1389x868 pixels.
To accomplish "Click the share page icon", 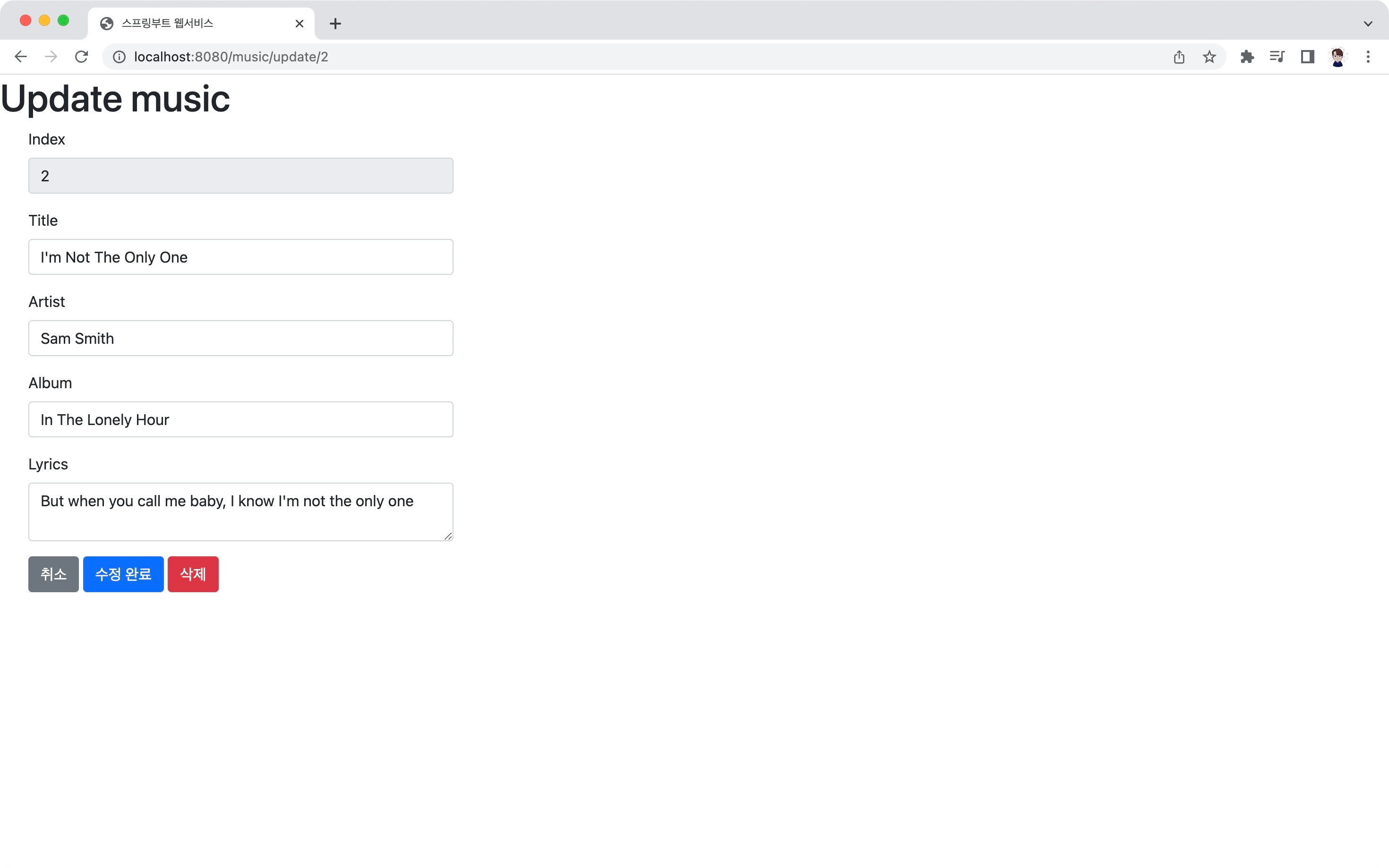I will [x=1179, y=57].
